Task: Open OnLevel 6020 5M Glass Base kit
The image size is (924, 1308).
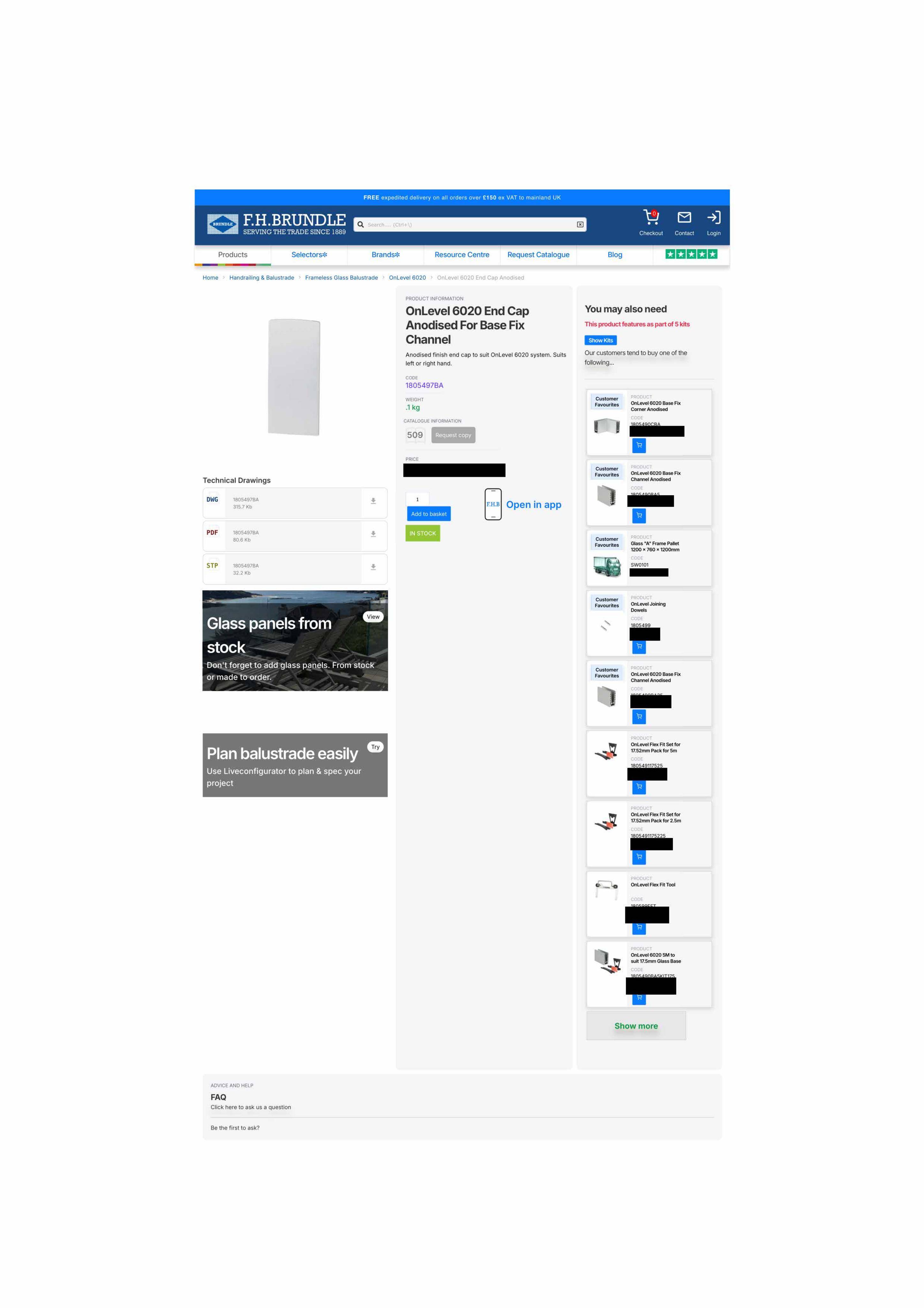Action: (x=655, y=958)
